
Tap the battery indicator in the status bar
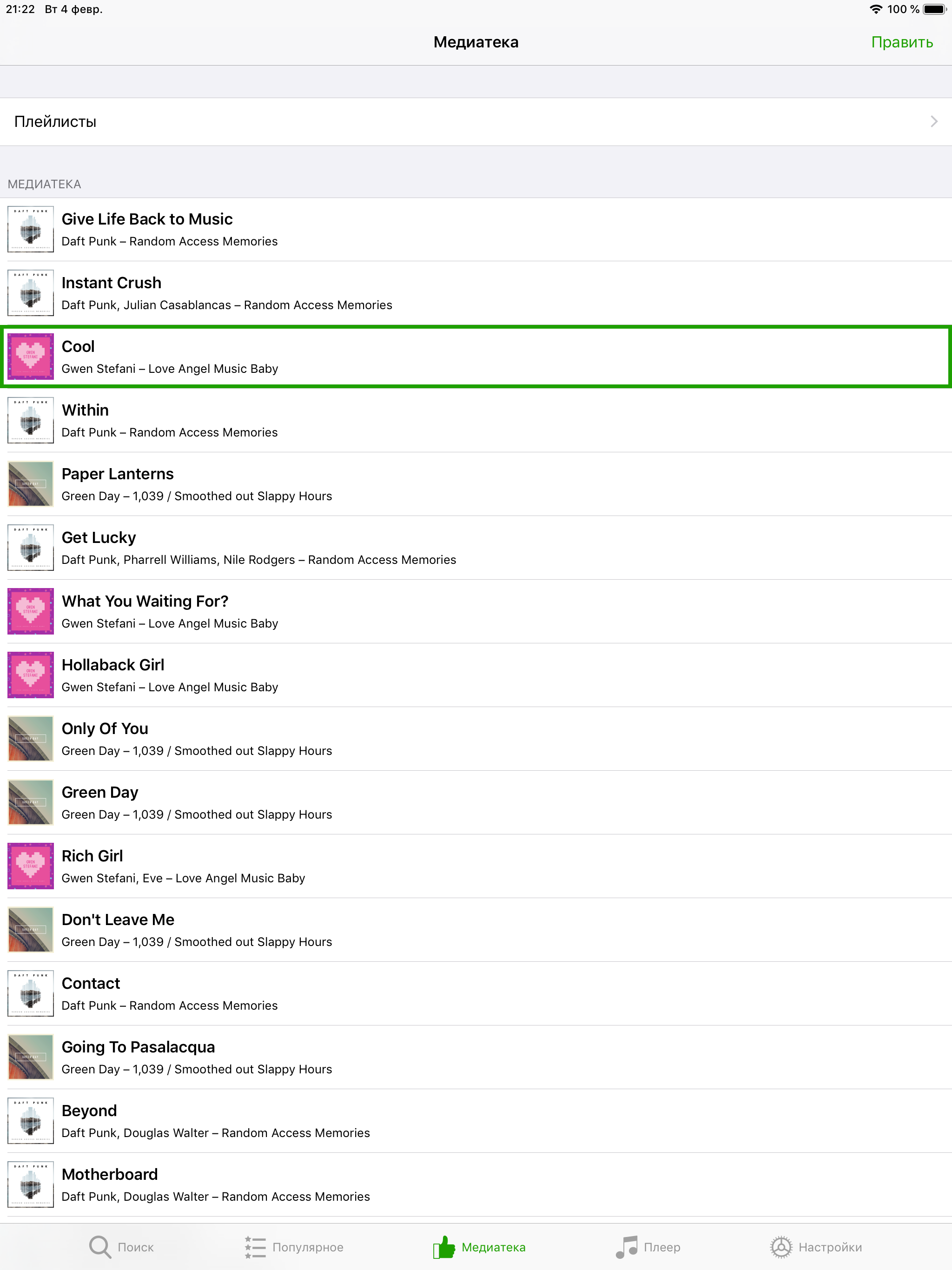point(934,9)
